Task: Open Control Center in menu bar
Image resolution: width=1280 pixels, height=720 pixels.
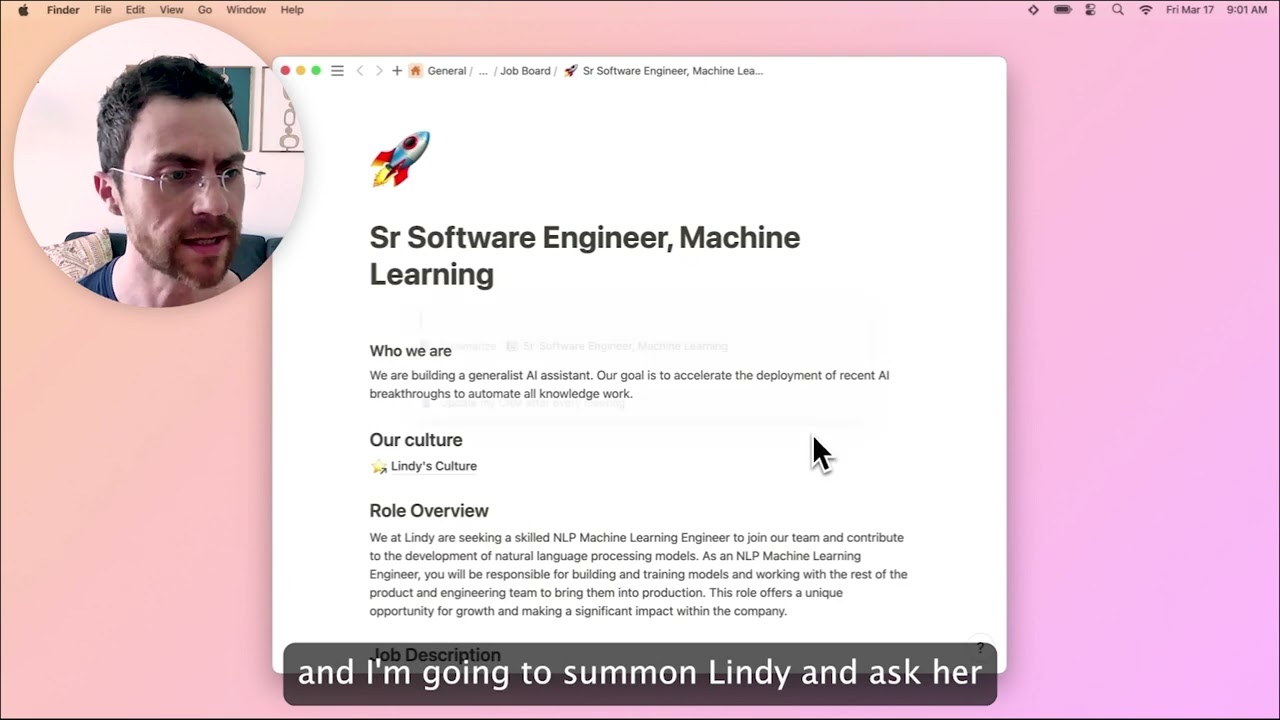Action: pos(1091,10)
